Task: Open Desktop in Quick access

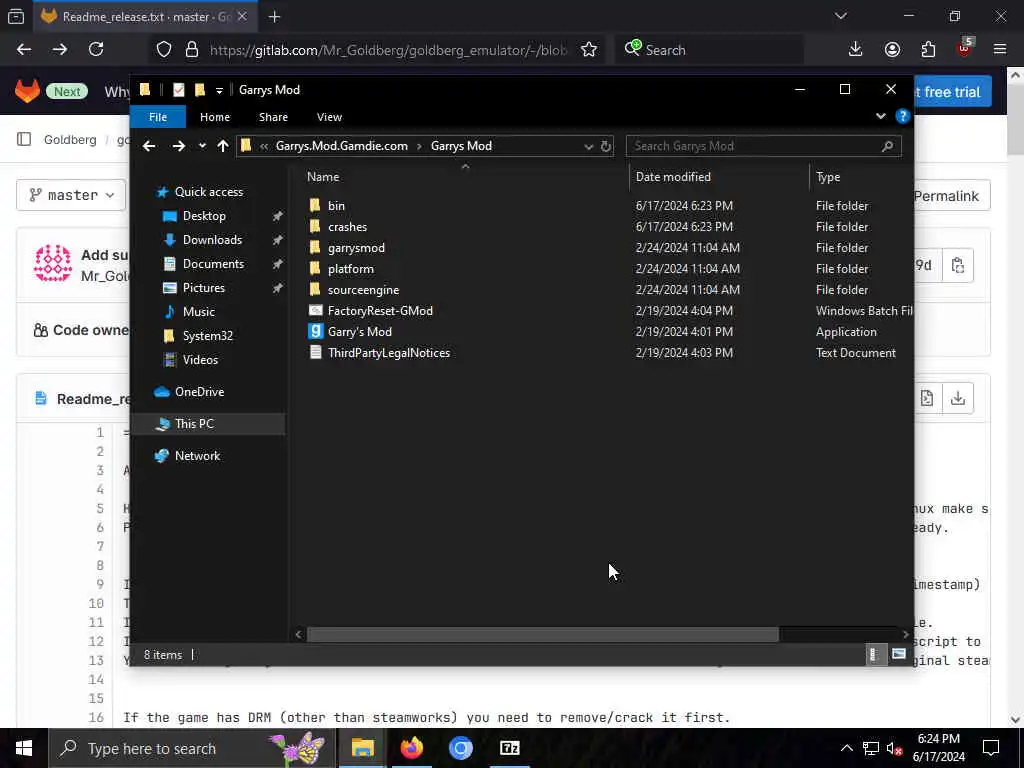Action: point(204,216)
